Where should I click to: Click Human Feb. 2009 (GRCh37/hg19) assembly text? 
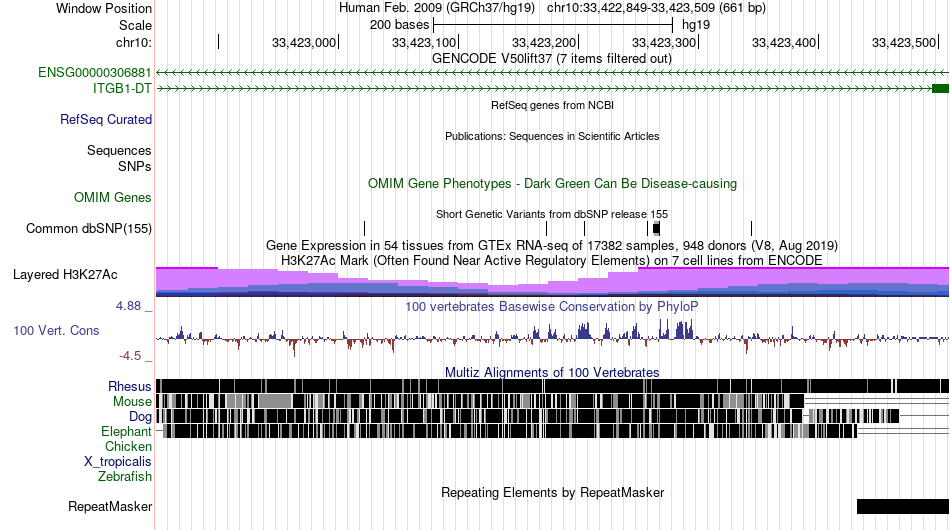437,8
